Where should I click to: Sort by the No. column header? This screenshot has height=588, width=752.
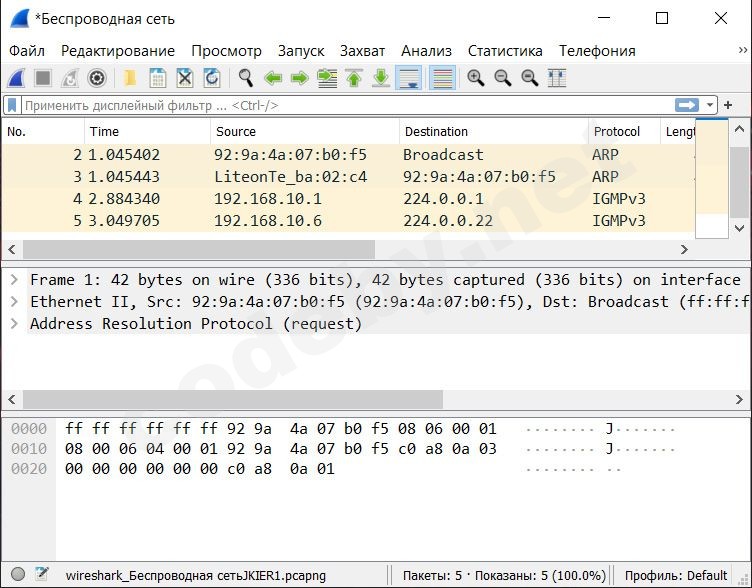43,131
